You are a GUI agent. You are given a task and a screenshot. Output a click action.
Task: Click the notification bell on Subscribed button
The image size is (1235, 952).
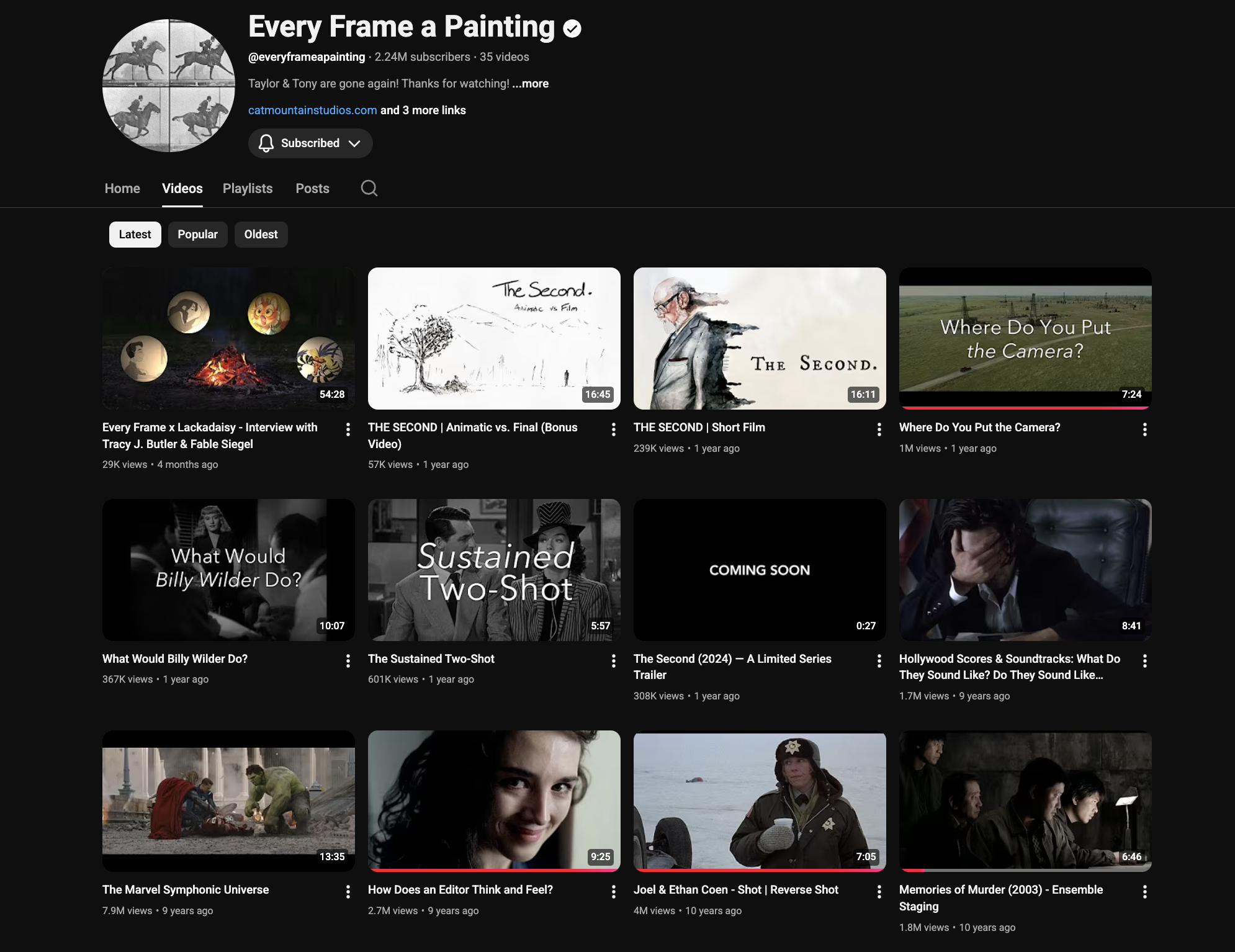pos(266,143)
